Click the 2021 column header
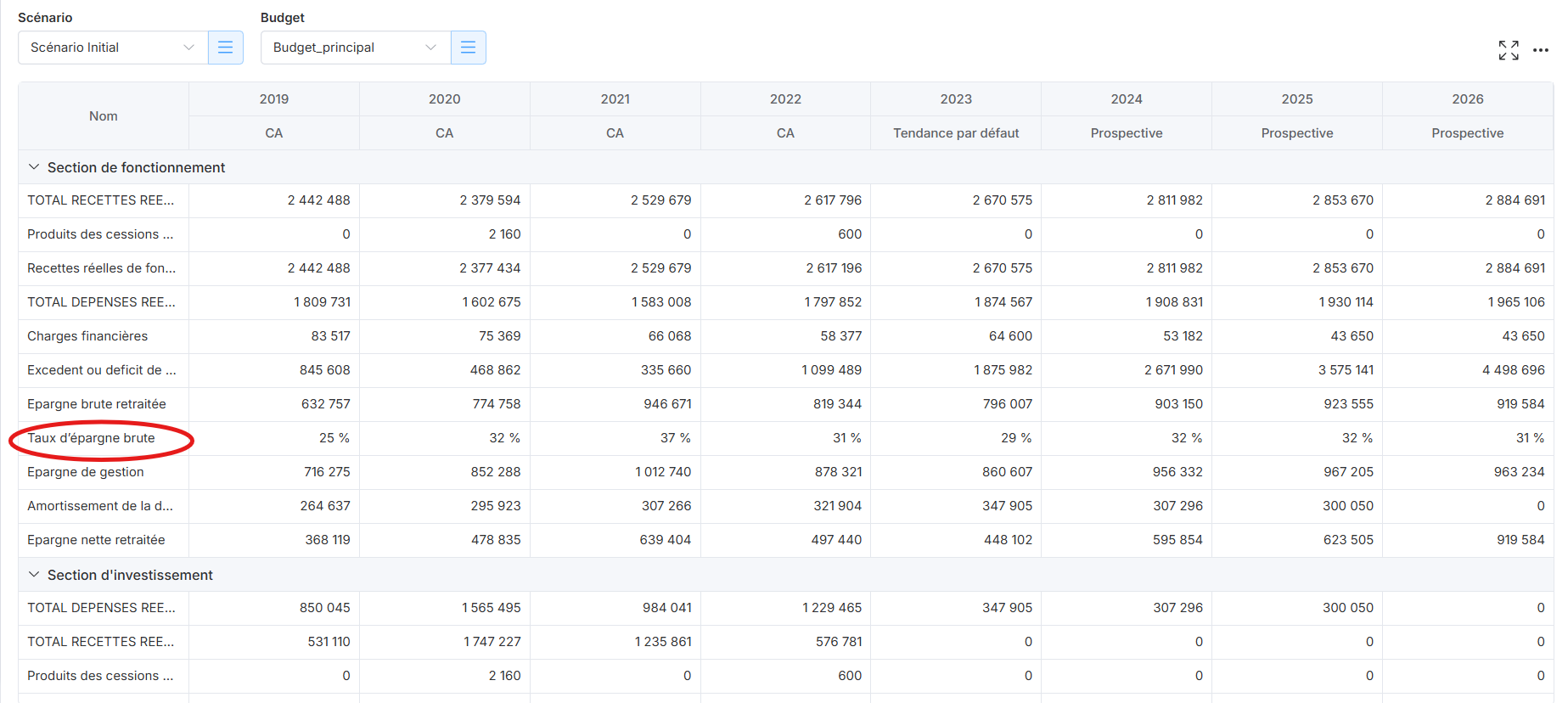This screenshot has height=703, width=1568. (615, 99)
